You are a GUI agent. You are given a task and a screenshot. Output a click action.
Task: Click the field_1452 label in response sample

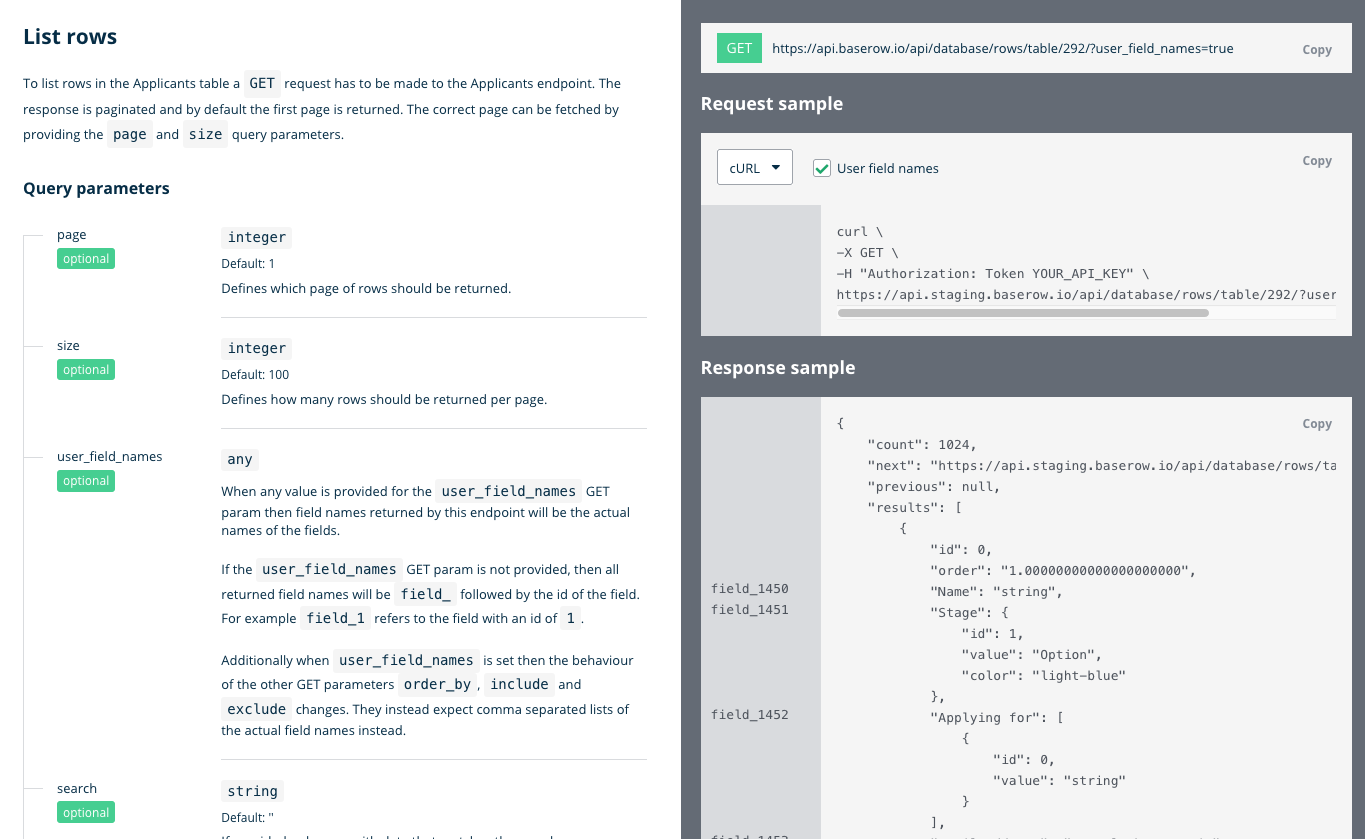[749, 715]
